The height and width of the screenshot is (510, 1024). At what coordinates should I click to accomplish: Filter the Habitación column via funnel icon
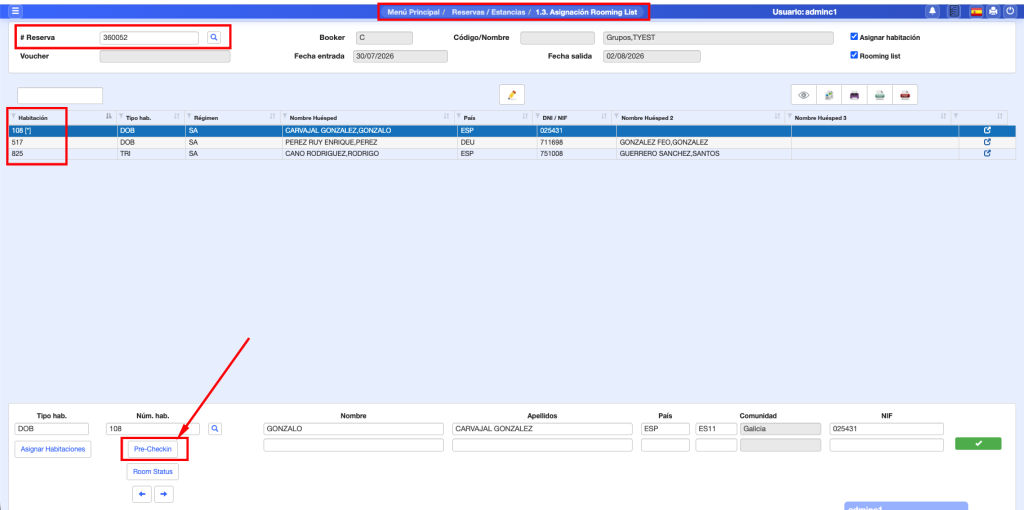[14, 116]
